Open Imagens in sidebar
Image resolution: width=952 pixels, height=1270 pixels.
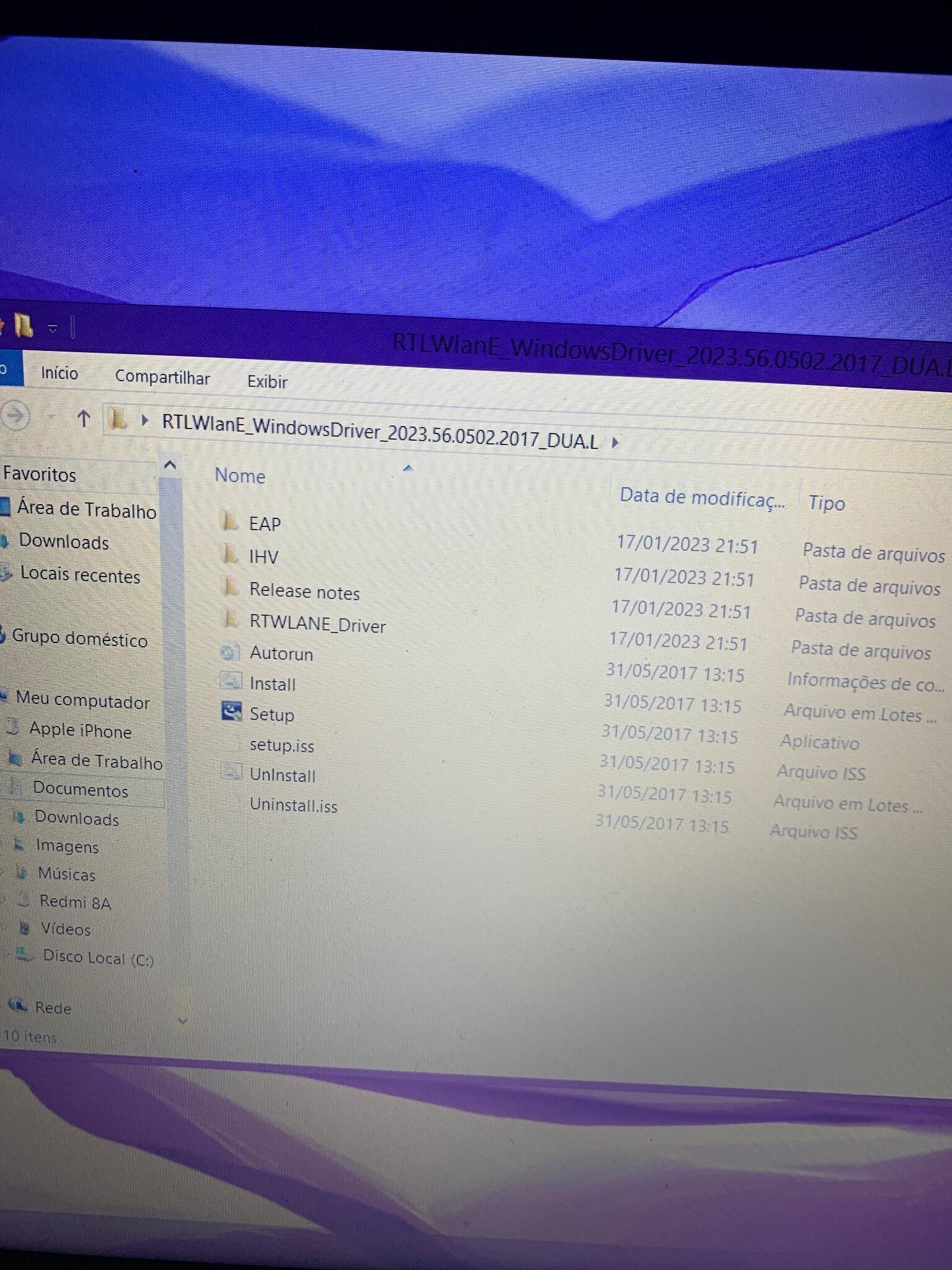point(67,846)
